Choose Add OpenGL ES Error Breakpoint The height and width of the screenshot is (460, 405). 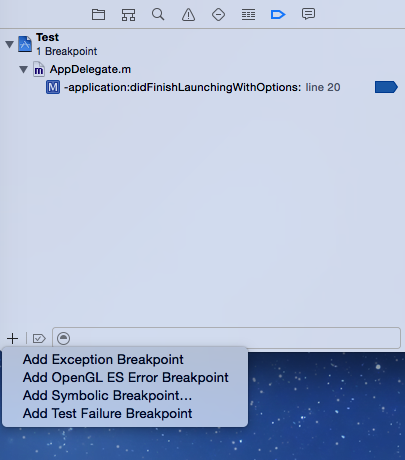click(x=125, y=378)
